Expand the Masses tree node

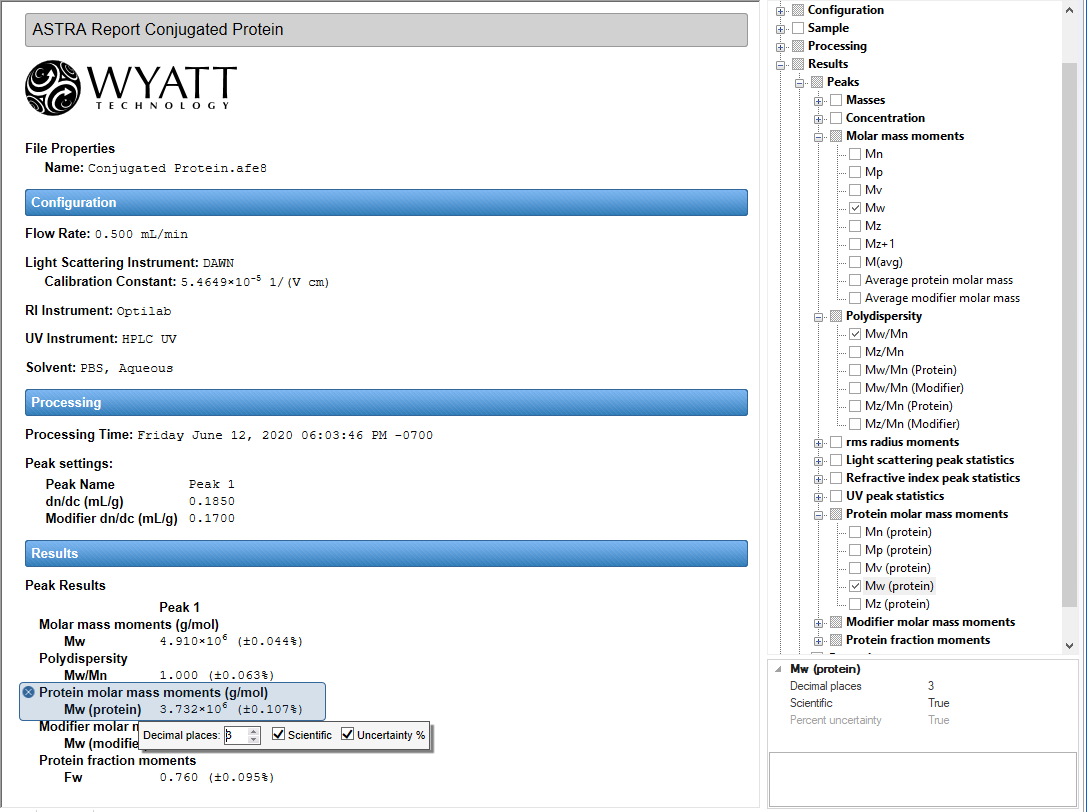coord(819,100)
